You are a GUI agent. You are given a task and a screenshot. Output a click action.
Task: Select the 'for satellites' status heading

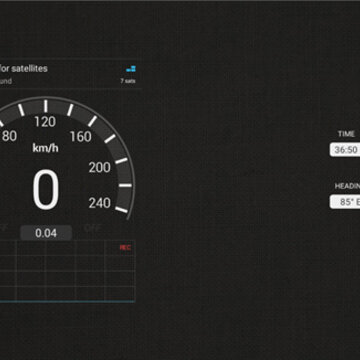coord(24,69)
